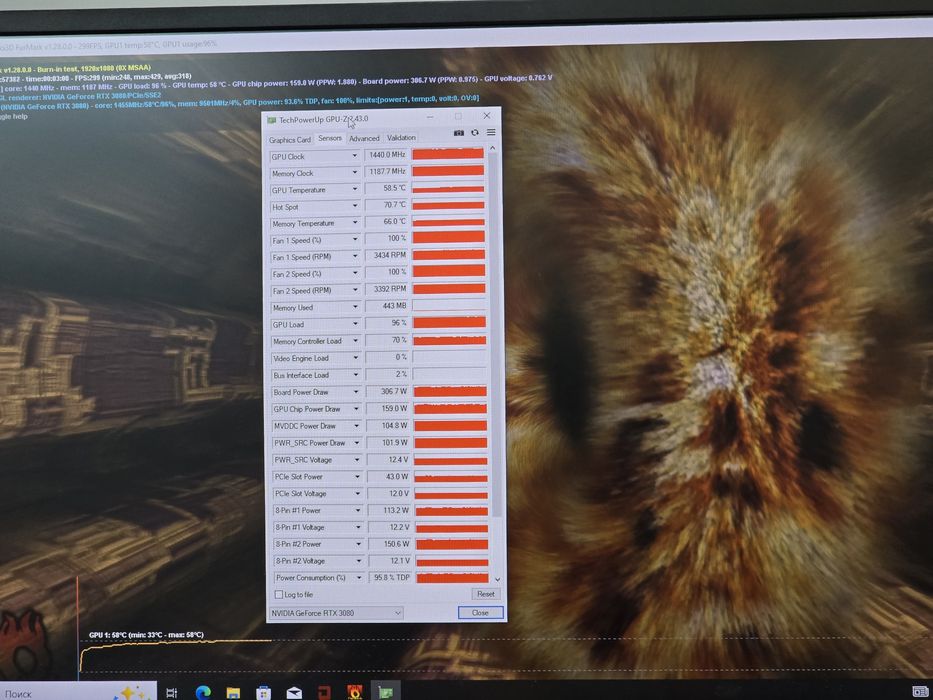Image resolution: width=933 pixels, height=700 pixels.
Task: Click the 70 % Memory Controller Load value
Action: pyautogui.click(x=387, y=340)
